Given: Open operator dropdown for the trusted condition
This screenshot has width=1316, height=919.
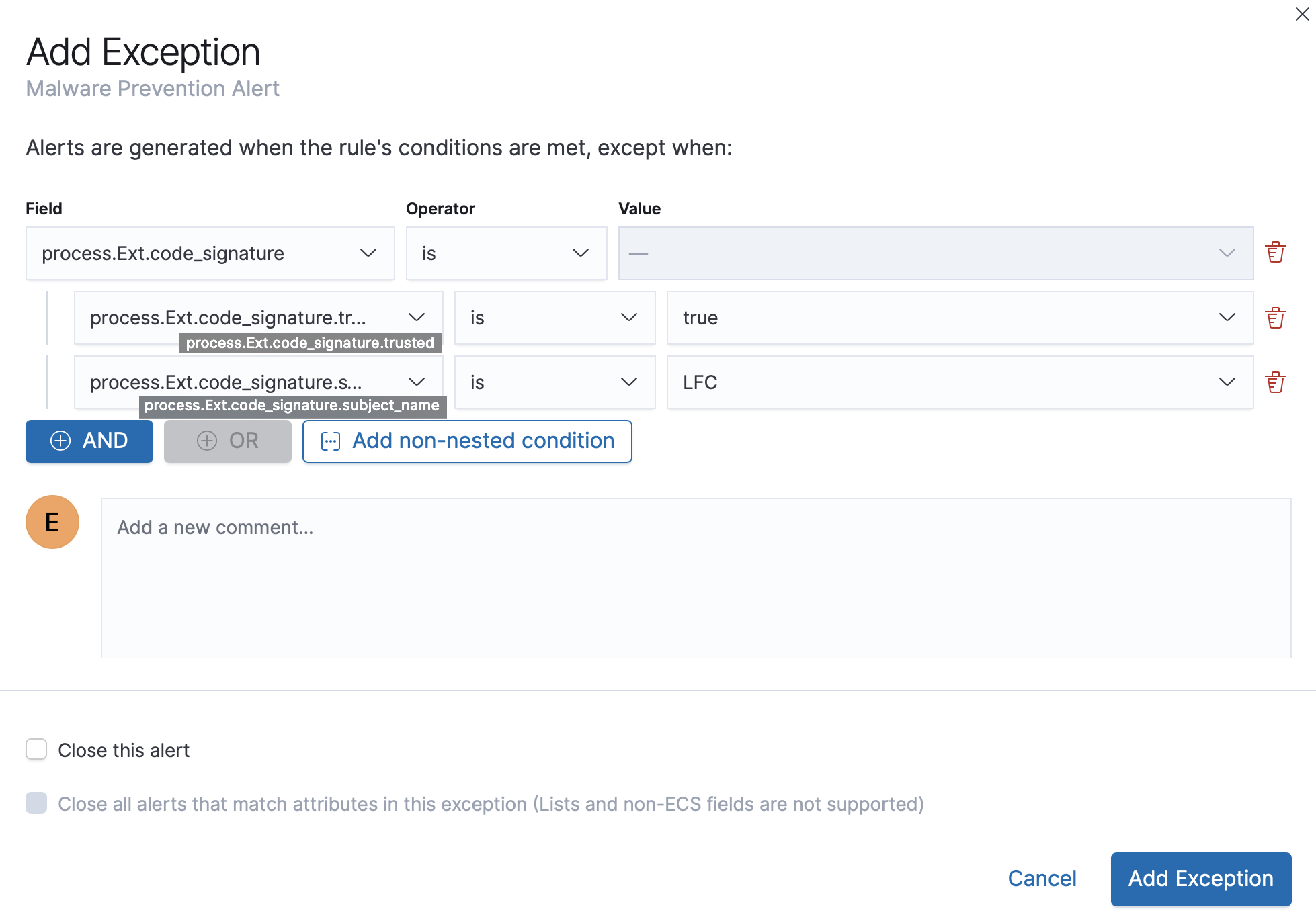Looking at the screenshot, I should [x=554, y=318].
